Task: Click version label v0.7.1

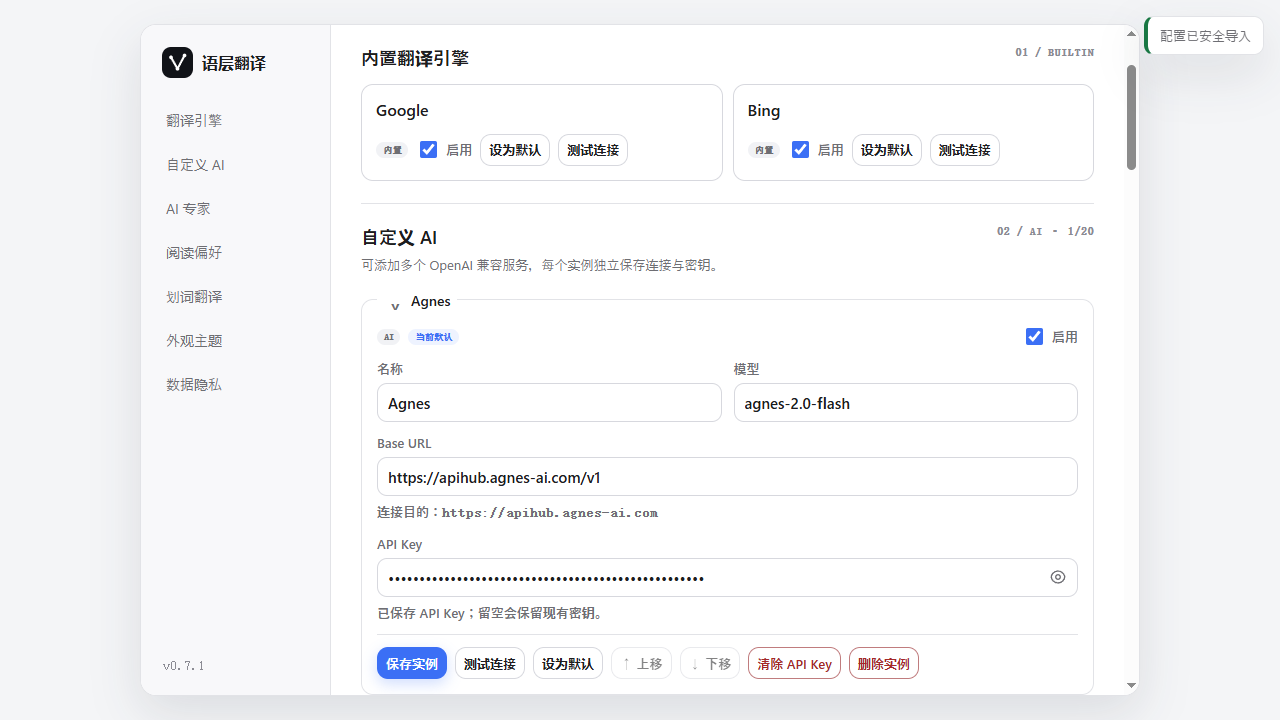Action: [x=184, y=666]
